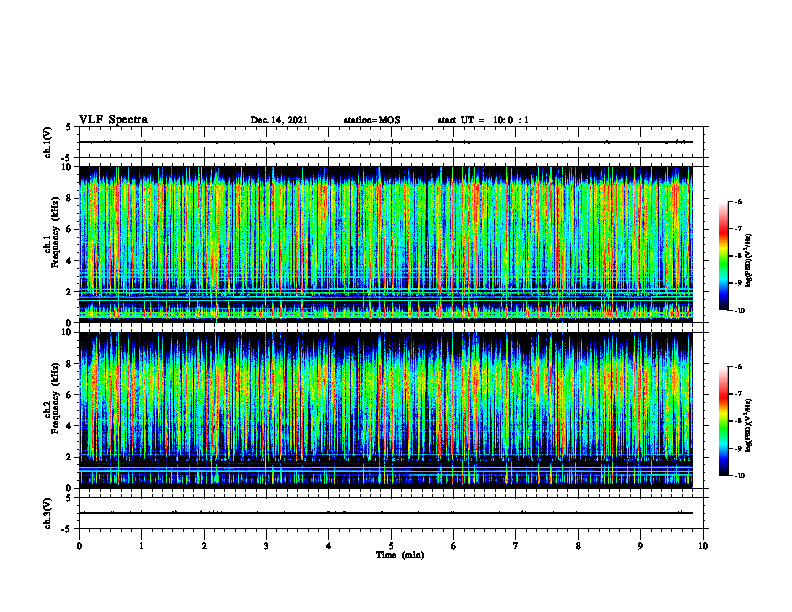
Task: Click the "6" kHz tick on ch.2 frequency axis
Action: pyautogui.click(x=70, y=395)
